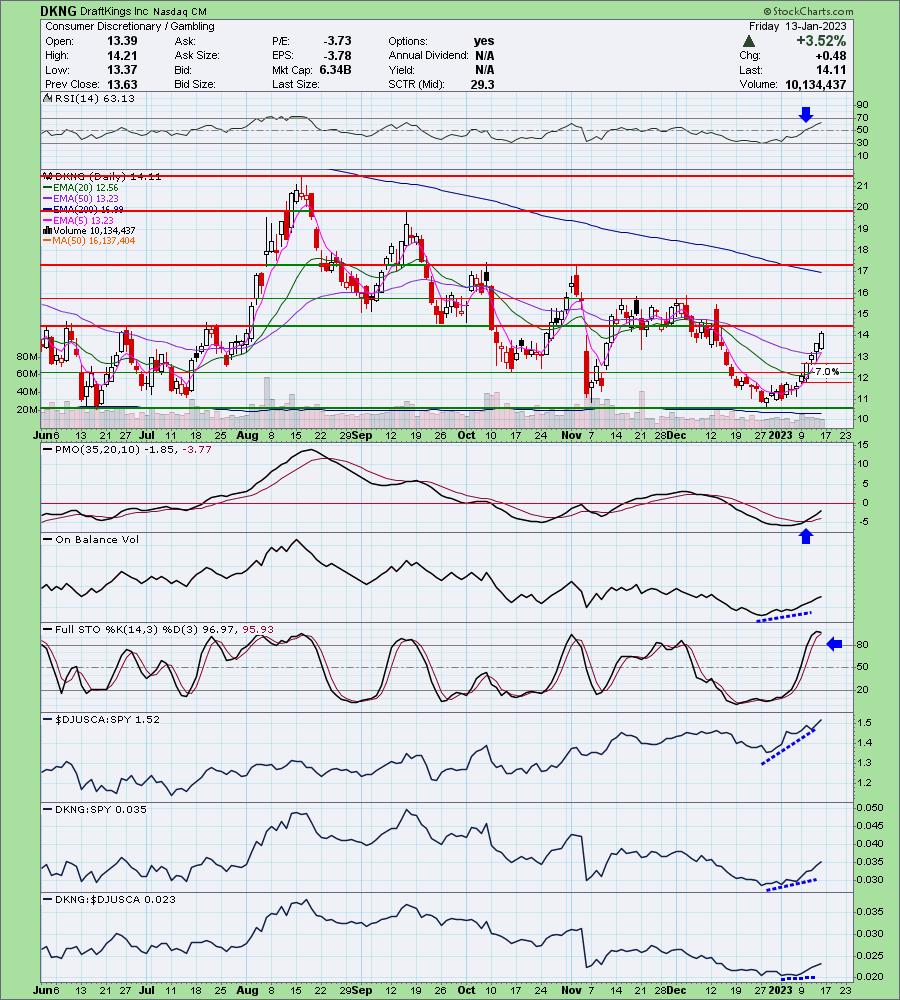Viewport: 900px width, 1000px height.
Task: Click the header Volume value 10,134,437
Action: pos(815,84)
